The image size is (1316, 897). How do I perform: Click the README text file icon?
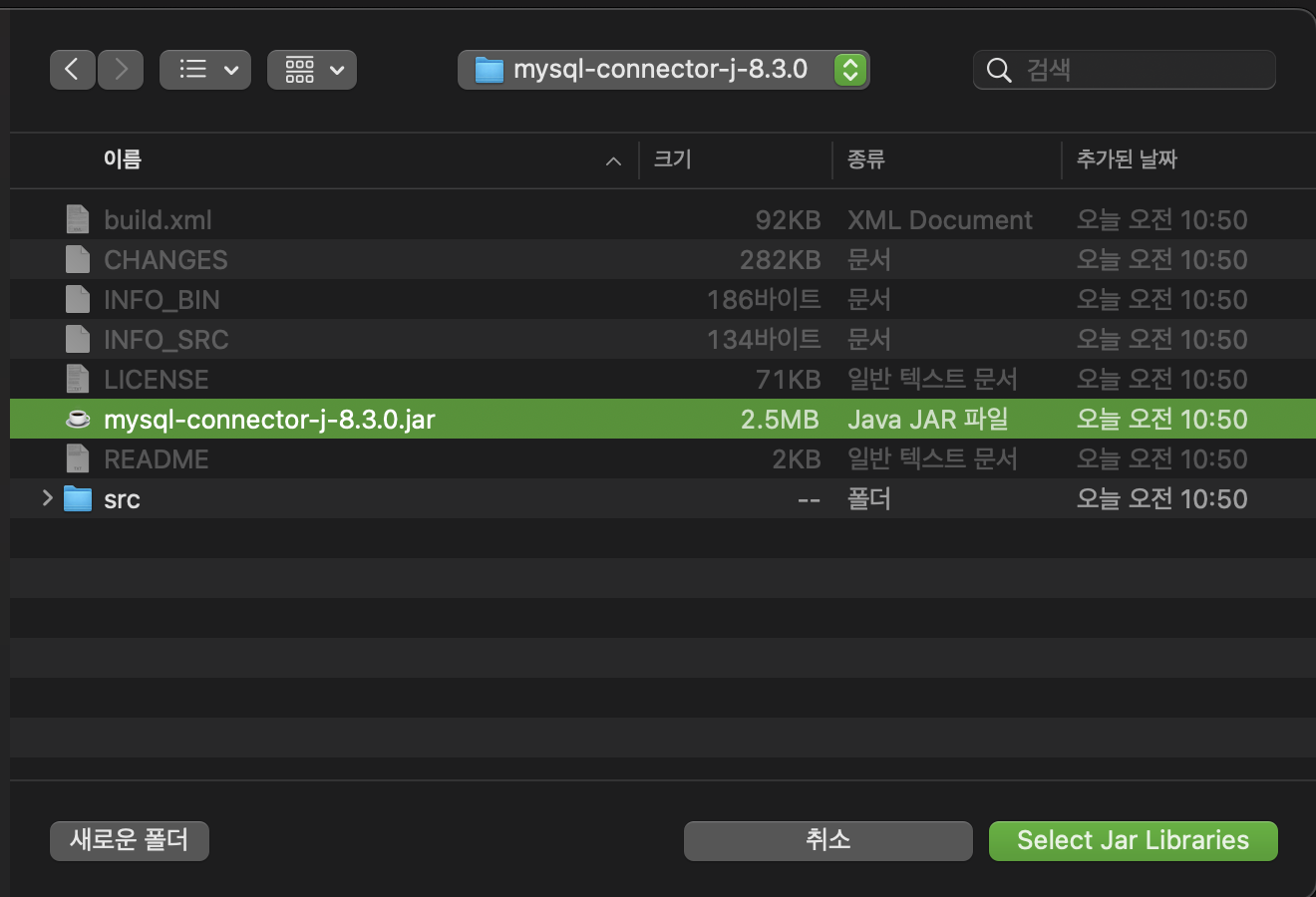pyautogui.click(x=77, y=458)
